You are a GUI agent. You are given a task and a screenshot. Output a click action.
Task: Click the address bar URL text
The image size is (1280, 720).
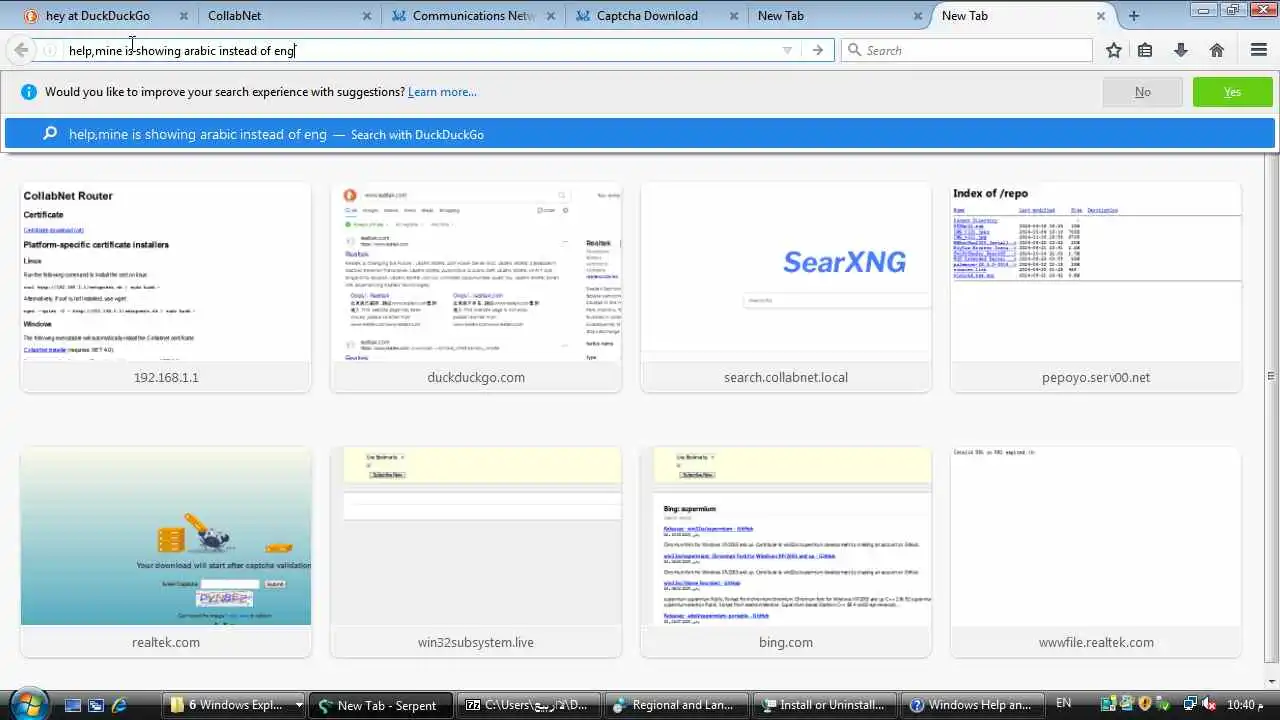pos(182,50)
